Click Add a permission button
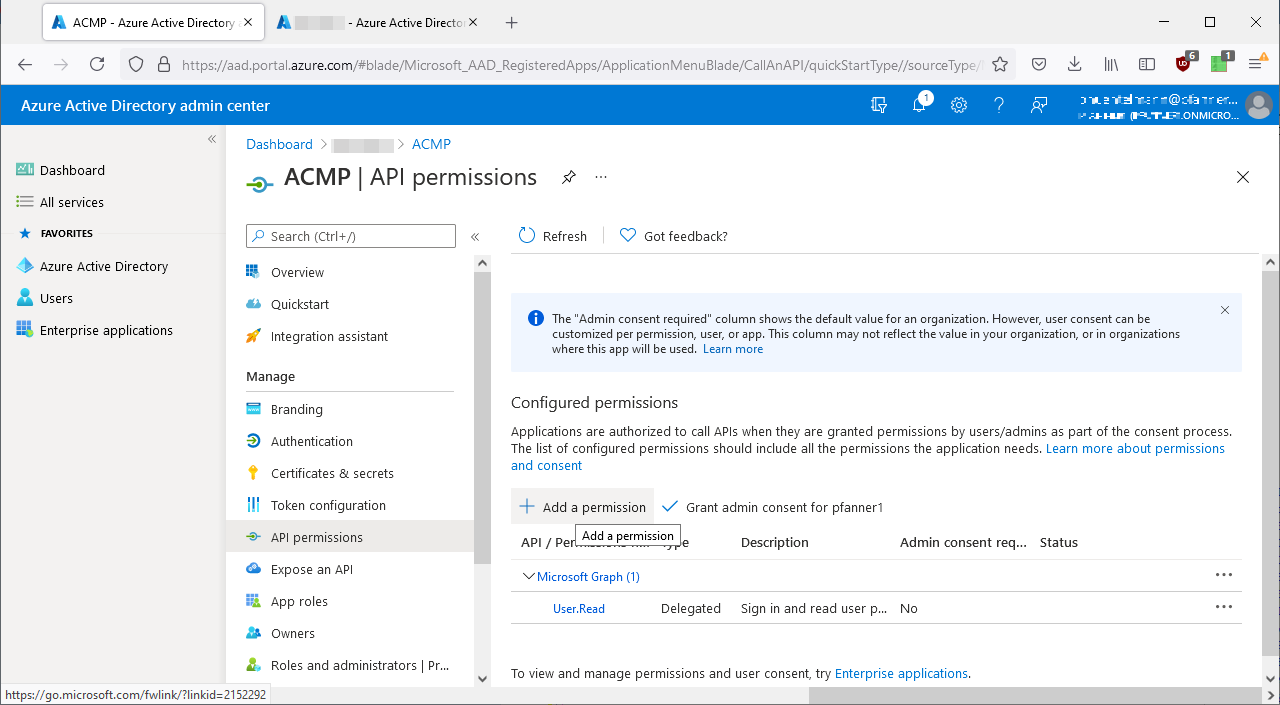This screenshot has width=1280, height=705. click(582, 507)
